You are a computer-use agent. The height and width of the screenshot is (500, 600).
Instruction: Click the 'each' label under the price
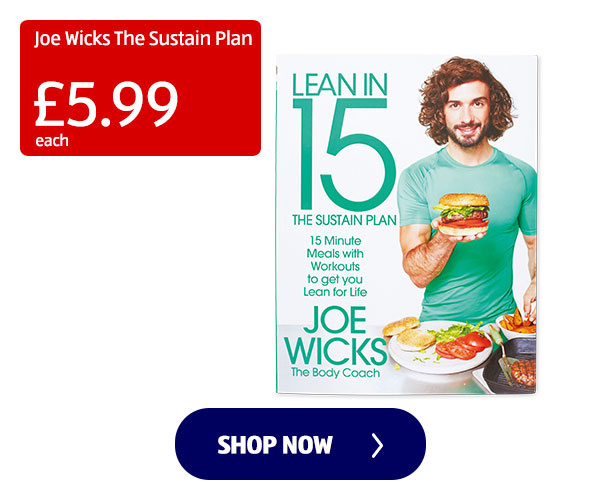pyautogui.click(x=52, y=141)
